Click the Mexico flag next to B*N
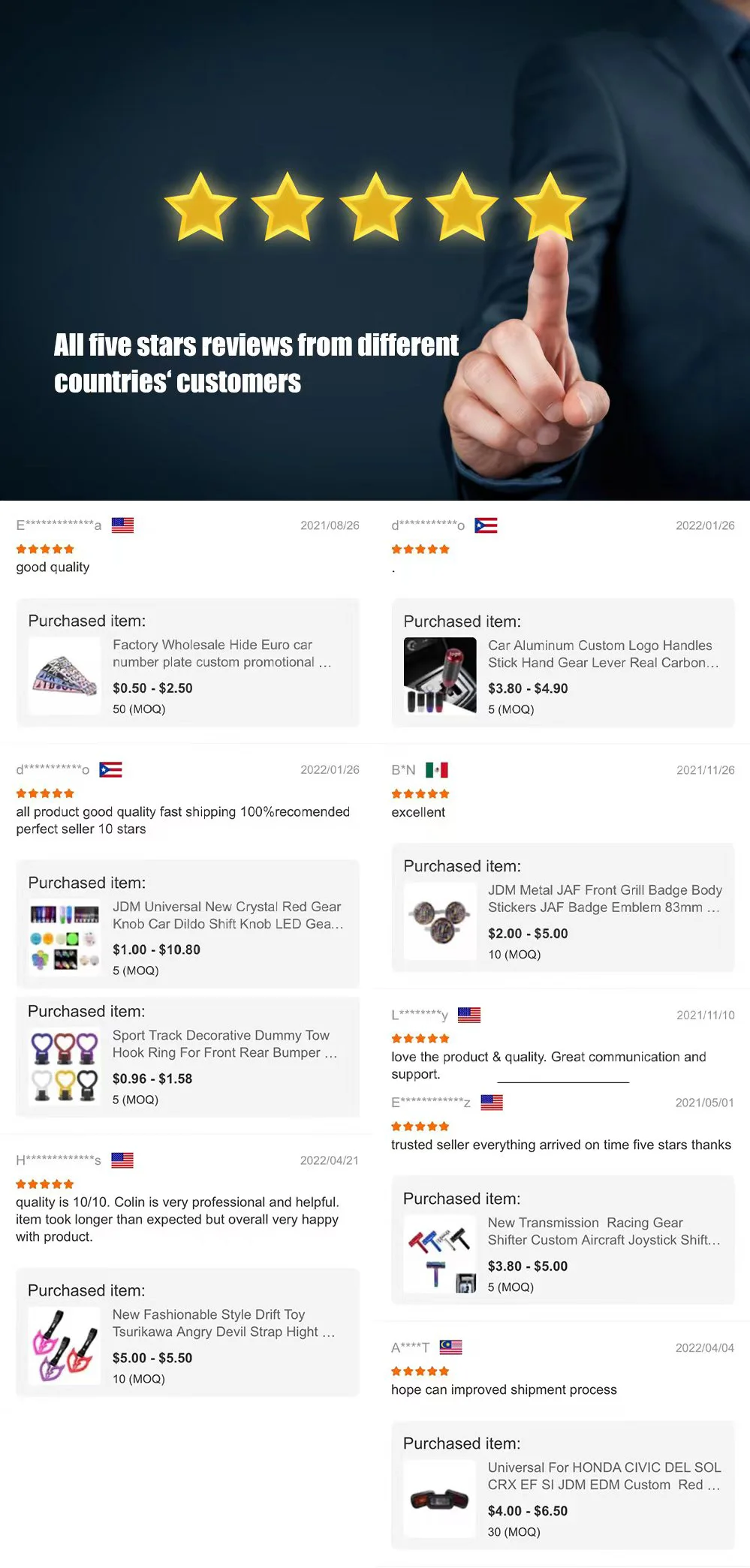This screenshot has height=1568, width=750. coord(436,769)
